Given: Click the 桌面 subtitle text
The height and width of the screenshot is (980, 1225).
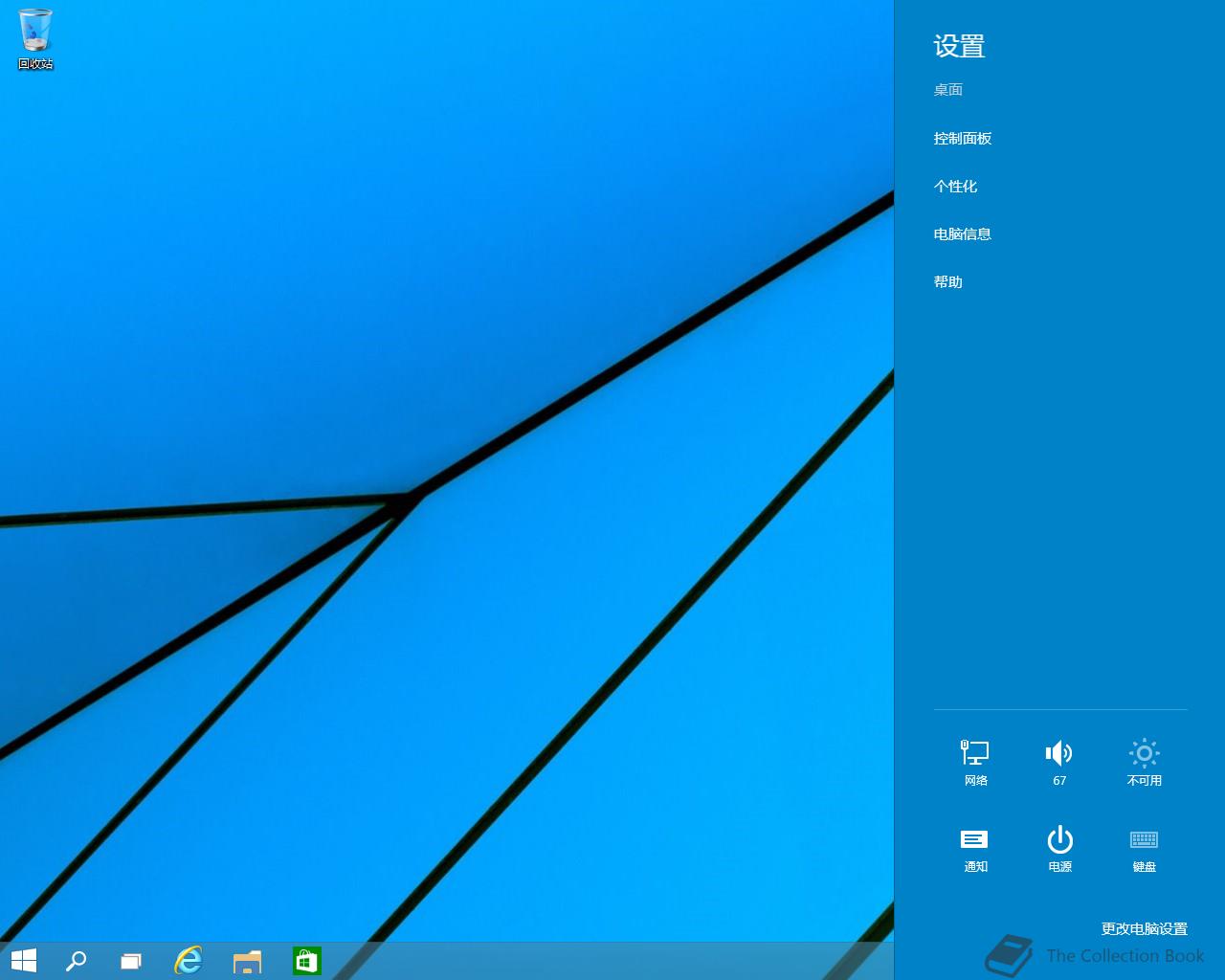Looking at the screenshot, I should (x=948, y=90).
